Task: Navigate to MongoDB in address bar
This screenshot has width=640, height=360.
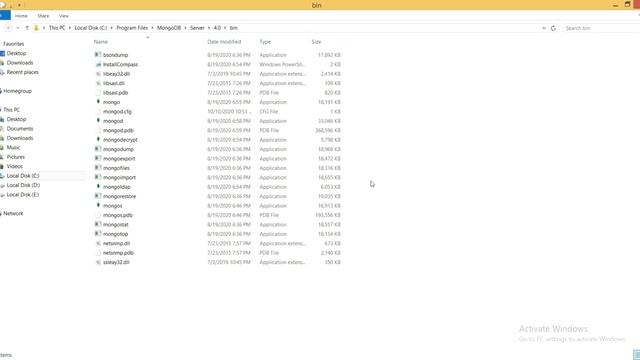Action: click(x=169, y=28)
